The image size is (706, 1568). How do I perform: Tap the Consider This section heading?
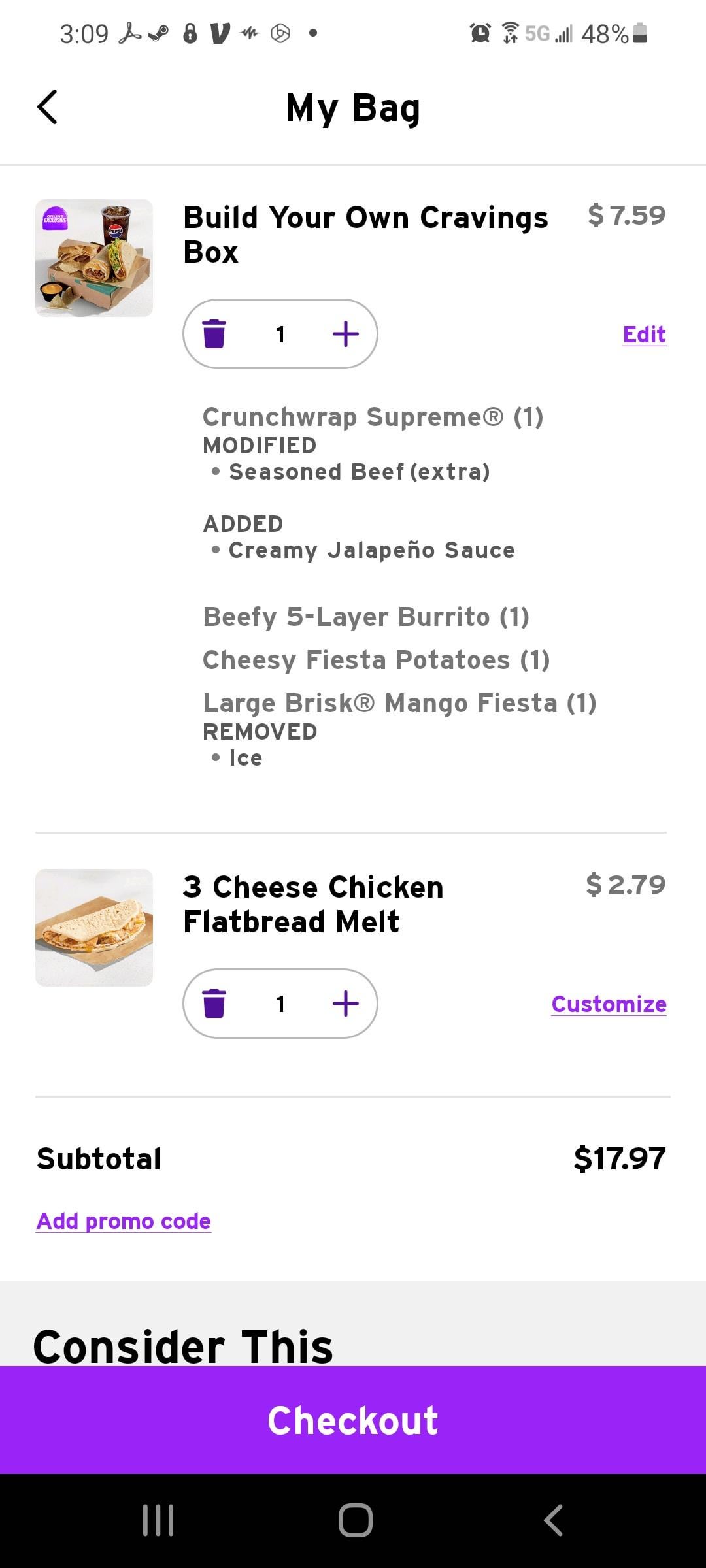[183, 1346]
